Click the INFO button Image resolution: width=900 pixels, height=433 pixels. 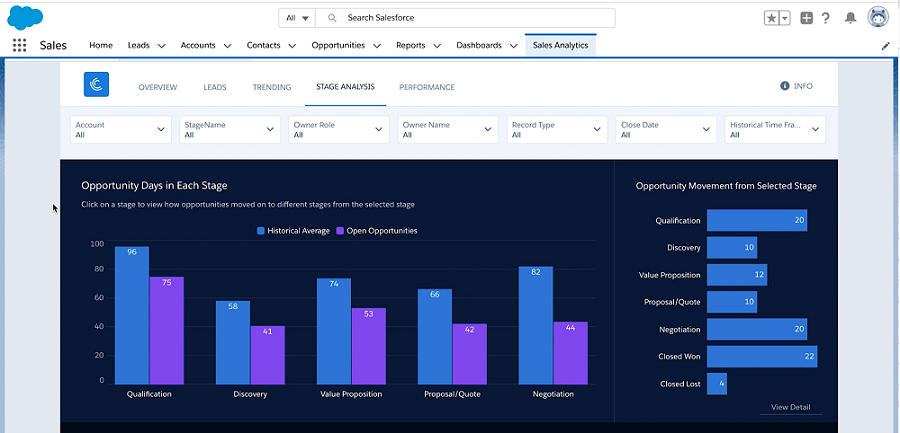tap(796, 87)
